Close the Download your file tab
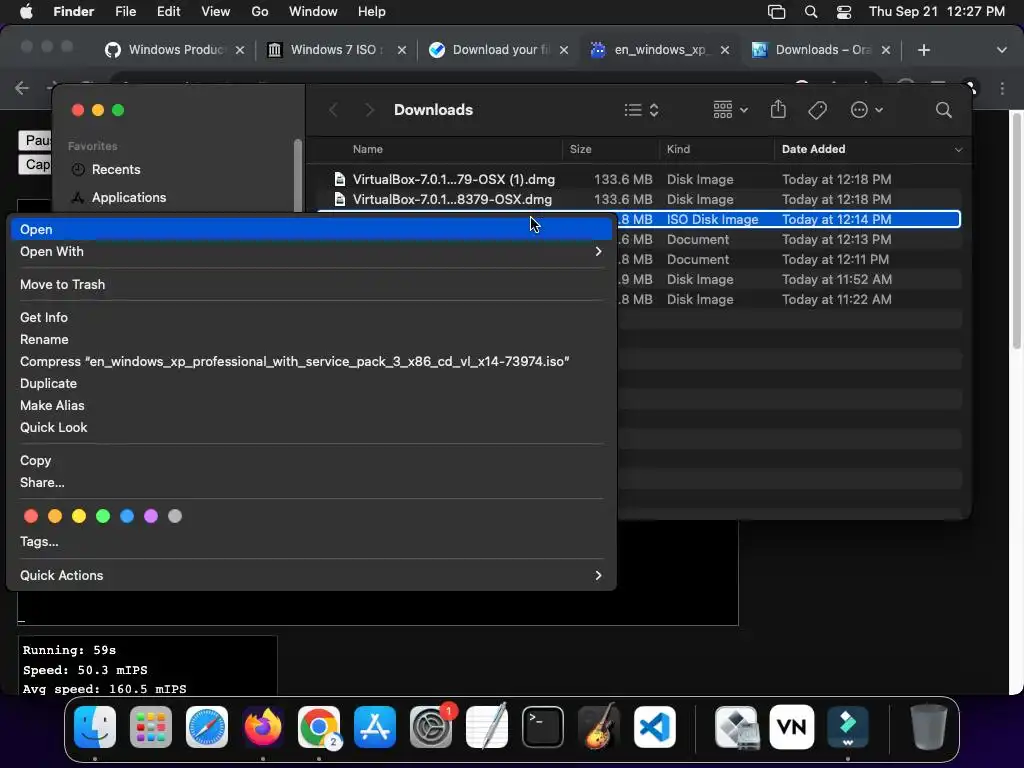Screen dimensions: 1024x768 pyautogui.click(x=564, y=50)
